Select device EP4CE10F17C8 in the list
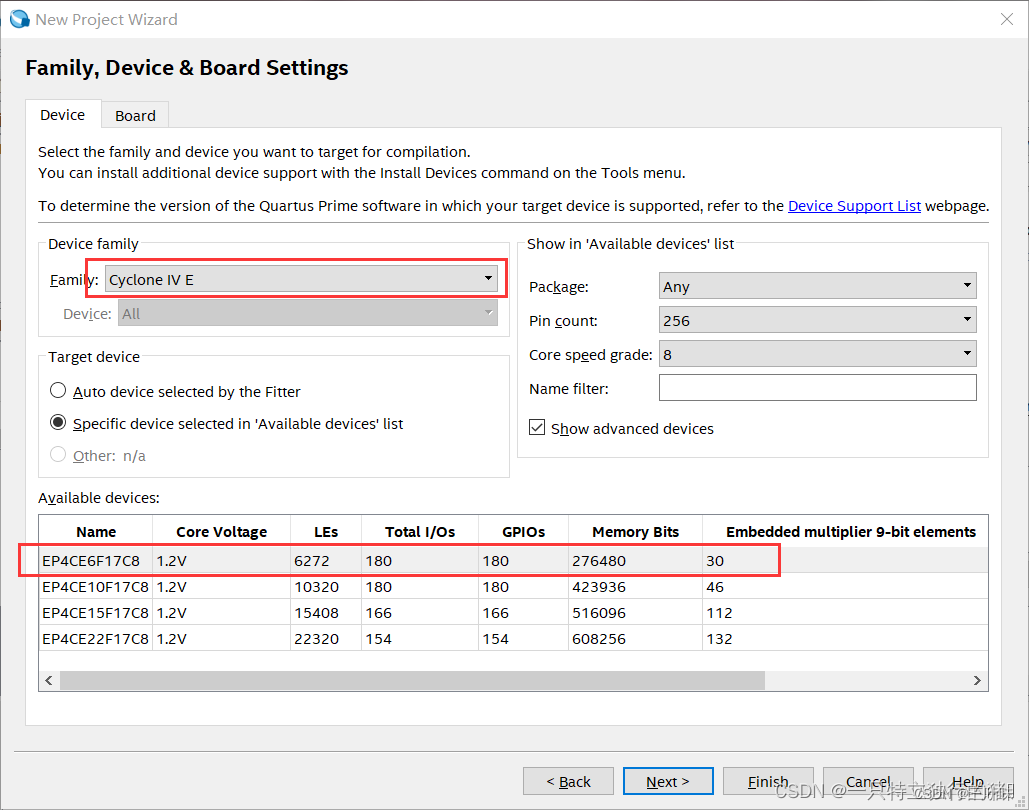 95,587
